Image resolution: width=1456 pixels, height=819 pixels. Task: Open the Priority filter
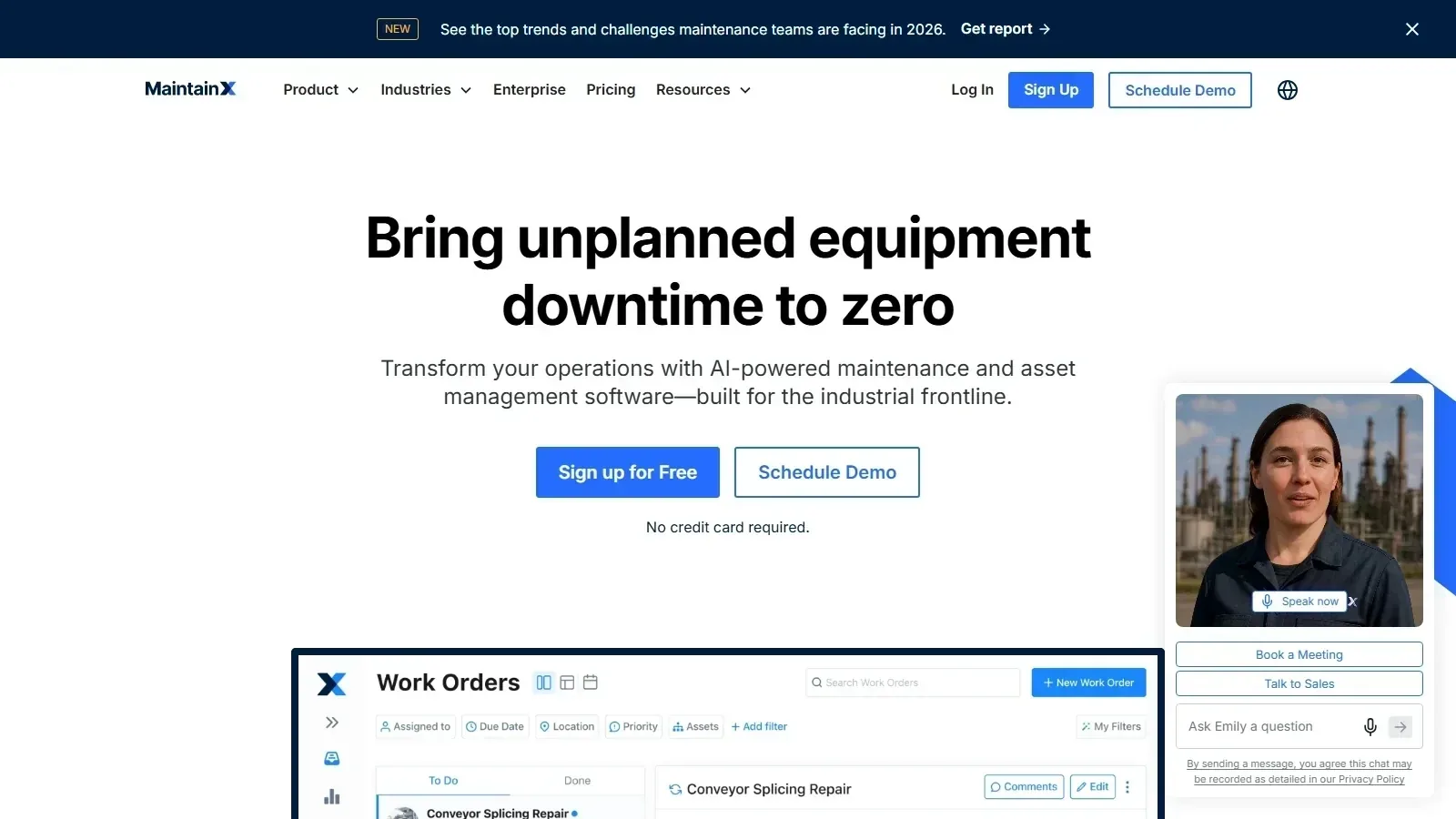[x=633, y=726]
